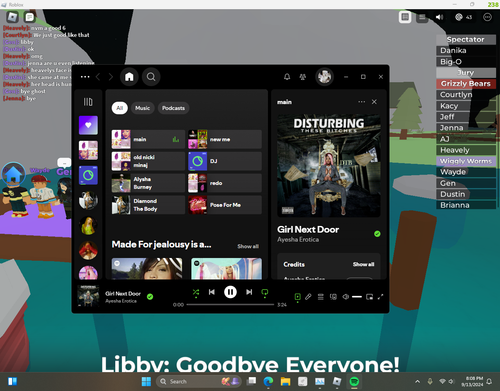Toggle repeat in the player bar

coord(265,293)
